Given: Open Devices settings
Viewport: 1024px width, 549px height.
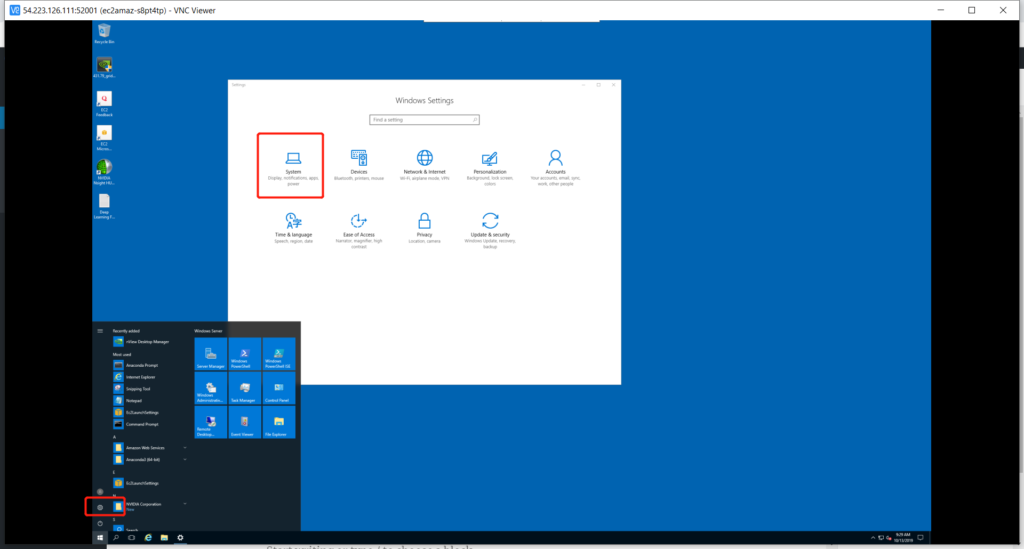Looking at the screenshot, I should (358, 165).
